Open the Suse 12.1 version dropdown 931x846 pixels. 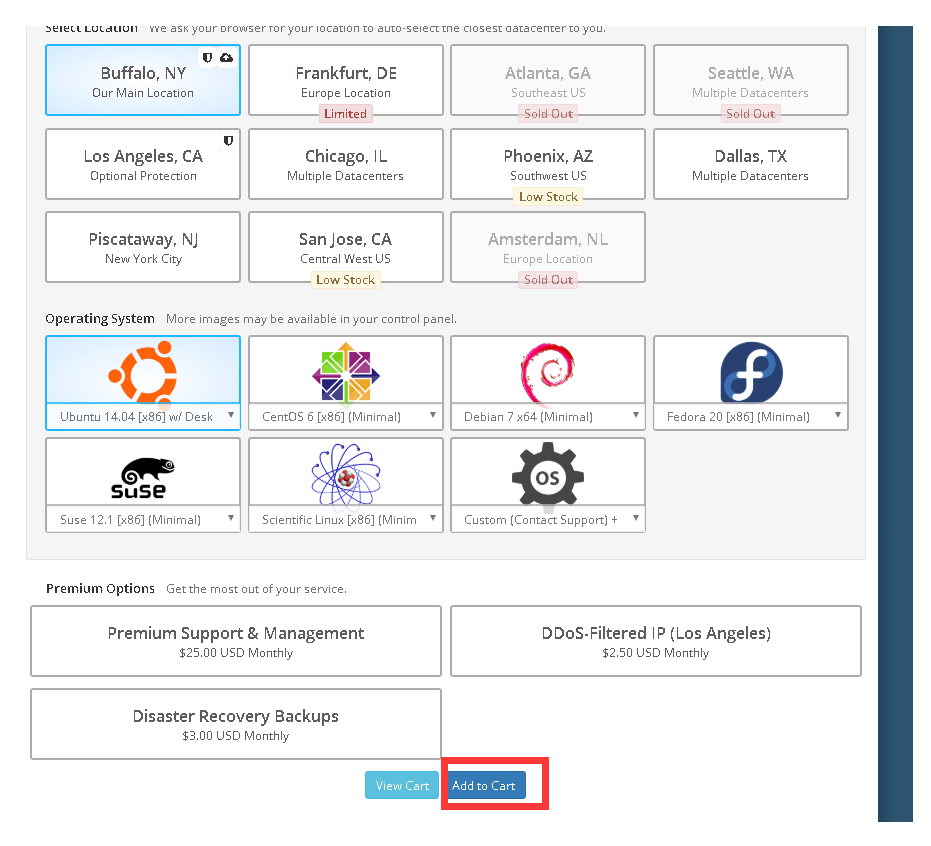pyautogui.click(x=143, y=519)
